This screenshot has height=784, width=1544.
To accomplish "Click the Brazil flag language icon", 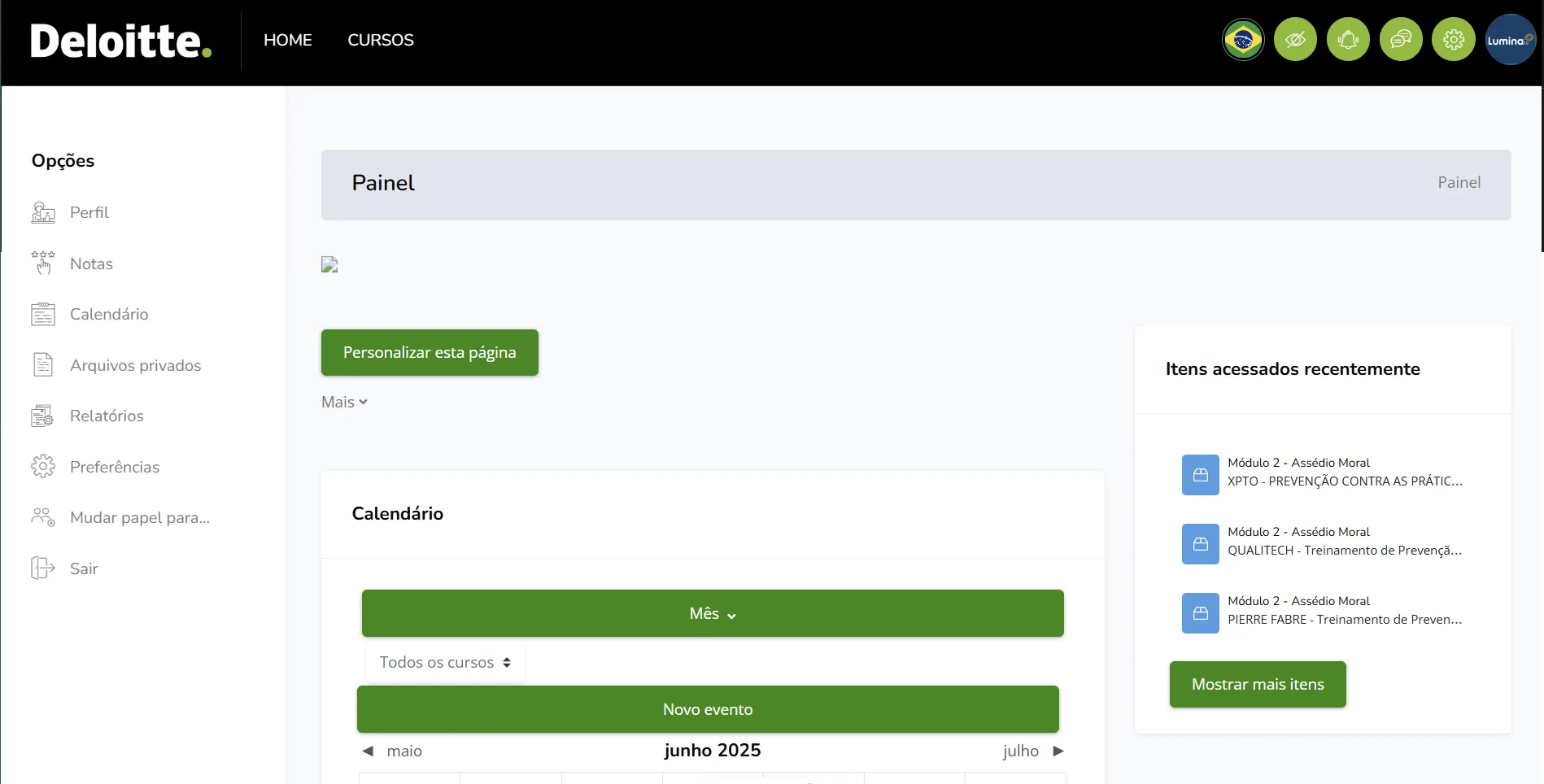I will [x=1243, y=39].
